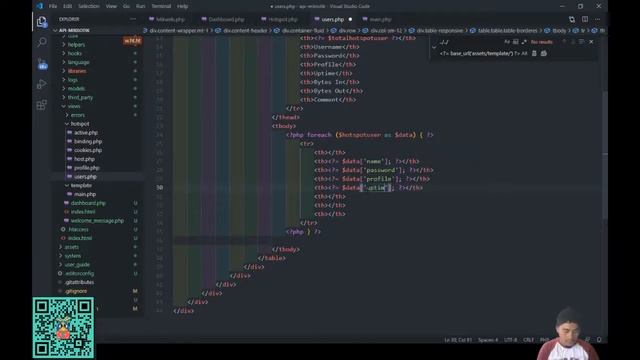Expand the helpers folder
Screen dimensions: 640x360
pos(76,44)
